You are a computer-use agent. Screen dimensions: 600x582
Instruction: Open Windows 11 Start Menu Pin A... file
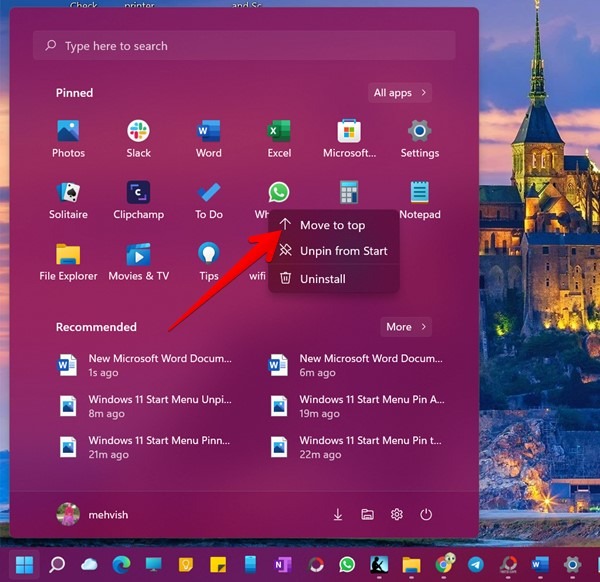click(x=356, y=406)
